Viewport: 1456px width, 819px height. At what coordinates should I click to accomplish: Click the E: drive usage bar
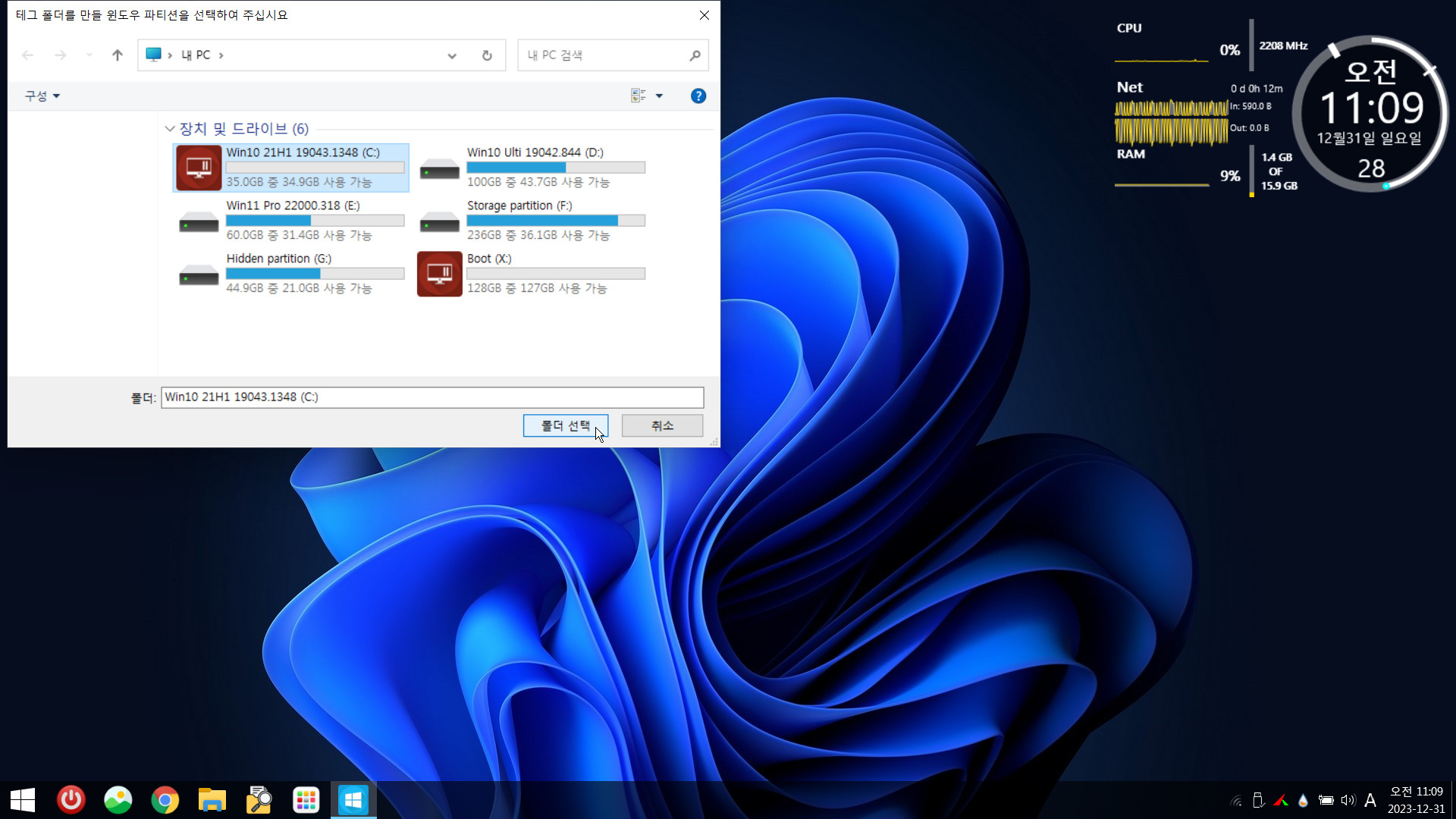(x=315, y=221)
